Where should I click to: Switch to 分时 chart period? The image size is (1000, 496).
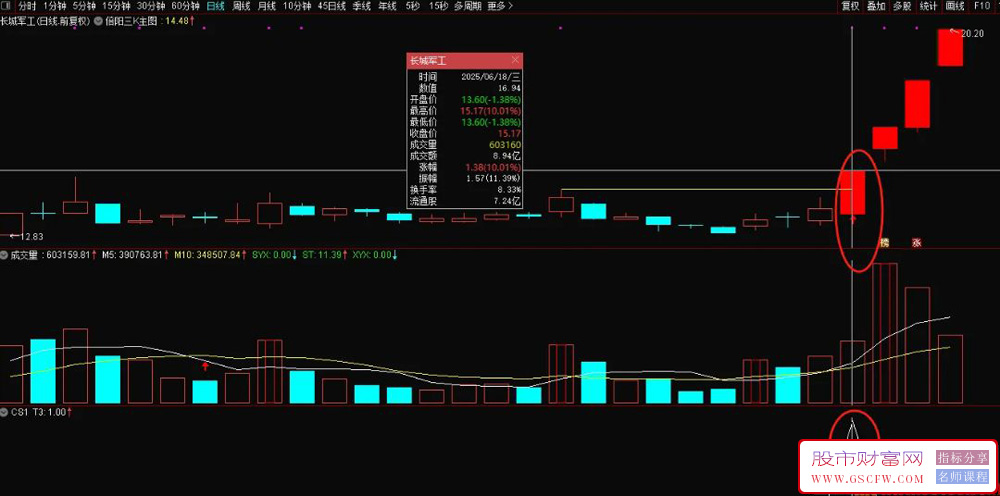click(26, 6)
